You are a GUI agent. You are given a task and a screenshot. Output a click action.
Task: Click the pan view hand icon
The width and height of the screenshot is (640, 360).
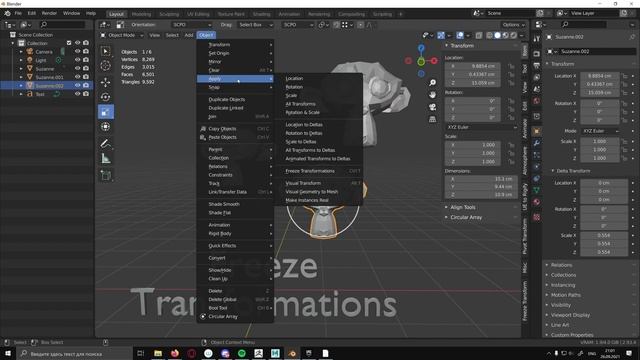(x=432, y=95)
